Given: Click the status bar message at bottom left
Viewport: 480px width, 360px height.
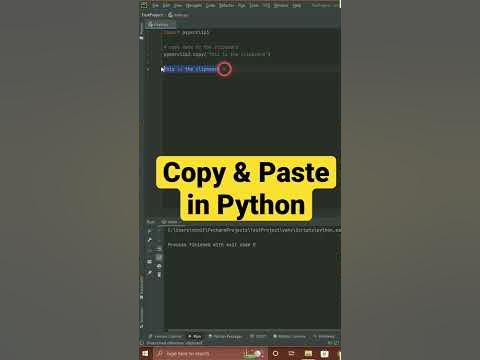Looking at the screenshot, I should coord(174,343).
